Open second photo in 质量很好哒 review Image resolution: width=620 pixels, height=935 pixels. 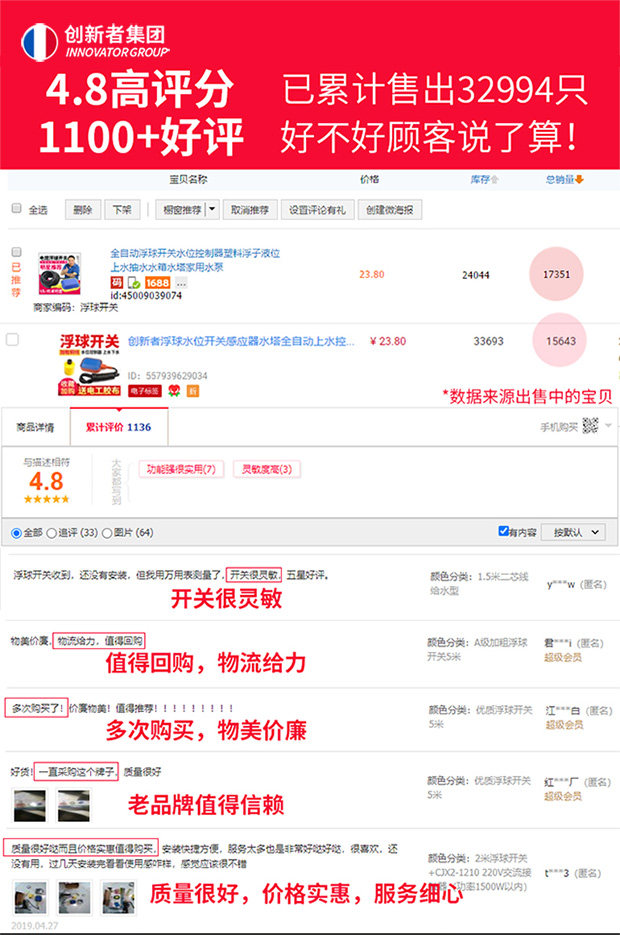point(75,898)
